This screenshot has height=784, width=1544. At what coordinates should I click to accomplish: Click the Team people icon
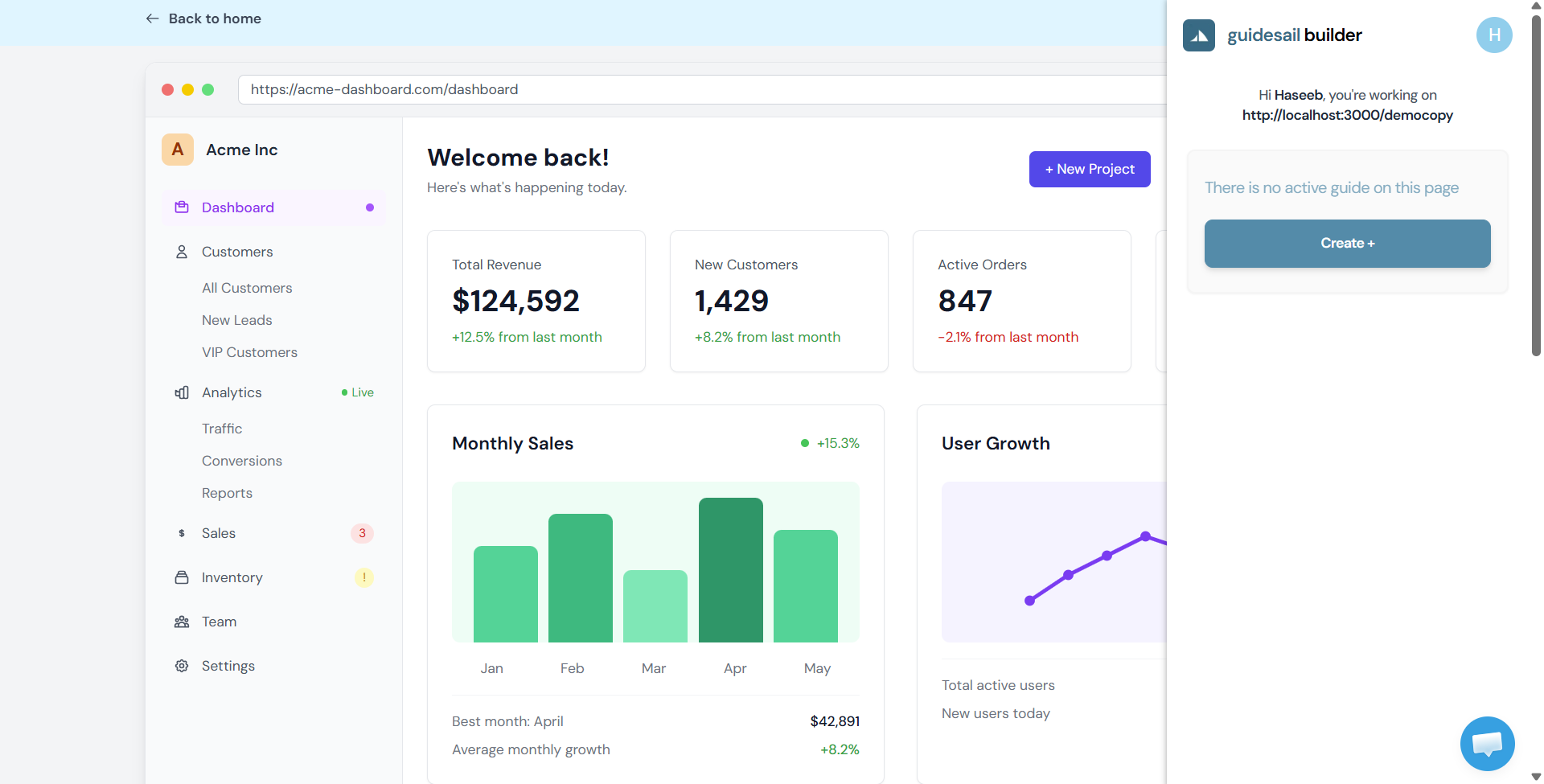click(x=182, y=622)
